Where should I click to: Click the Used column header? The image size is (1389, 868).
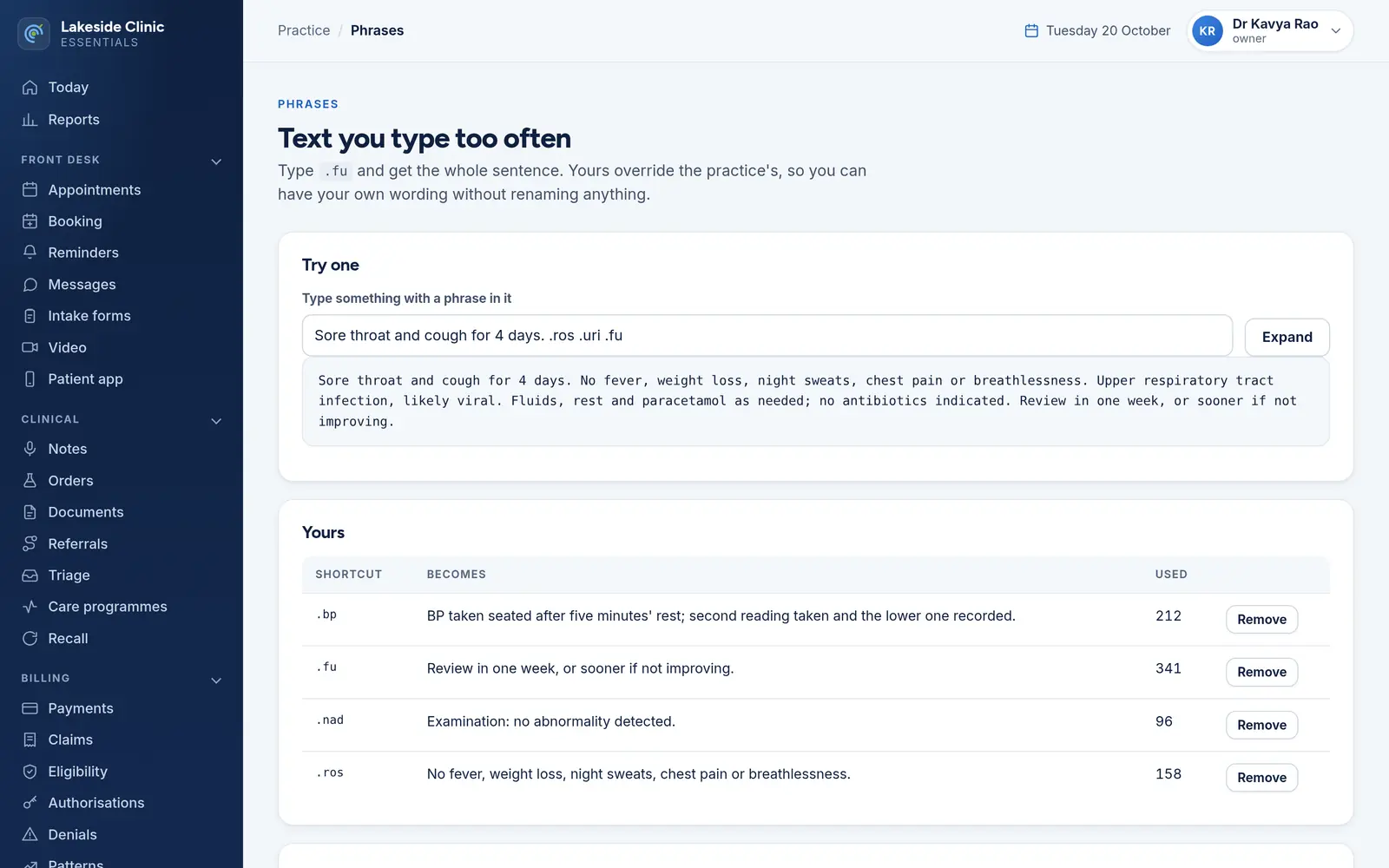[x=1171, y=575]
